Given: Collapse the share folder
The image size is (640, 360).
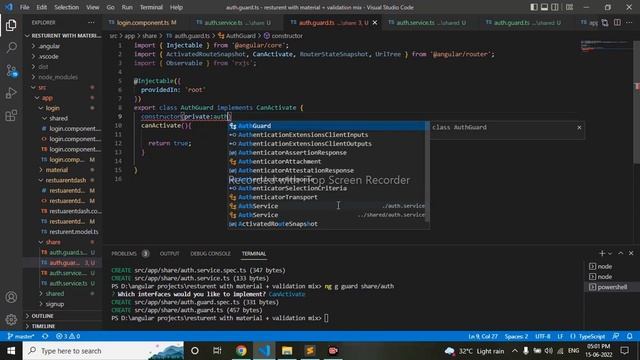Looking at the screenshot, I should pyautogui.click(x=53, y=242).
